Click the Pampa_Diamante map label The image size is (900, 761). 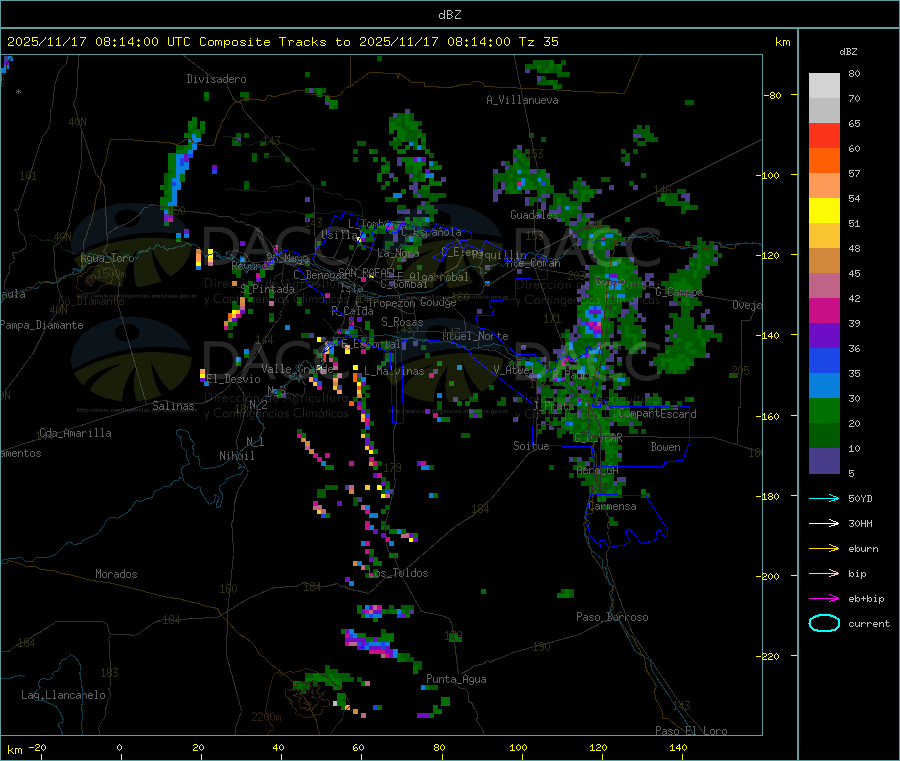(x=41, y=325)
